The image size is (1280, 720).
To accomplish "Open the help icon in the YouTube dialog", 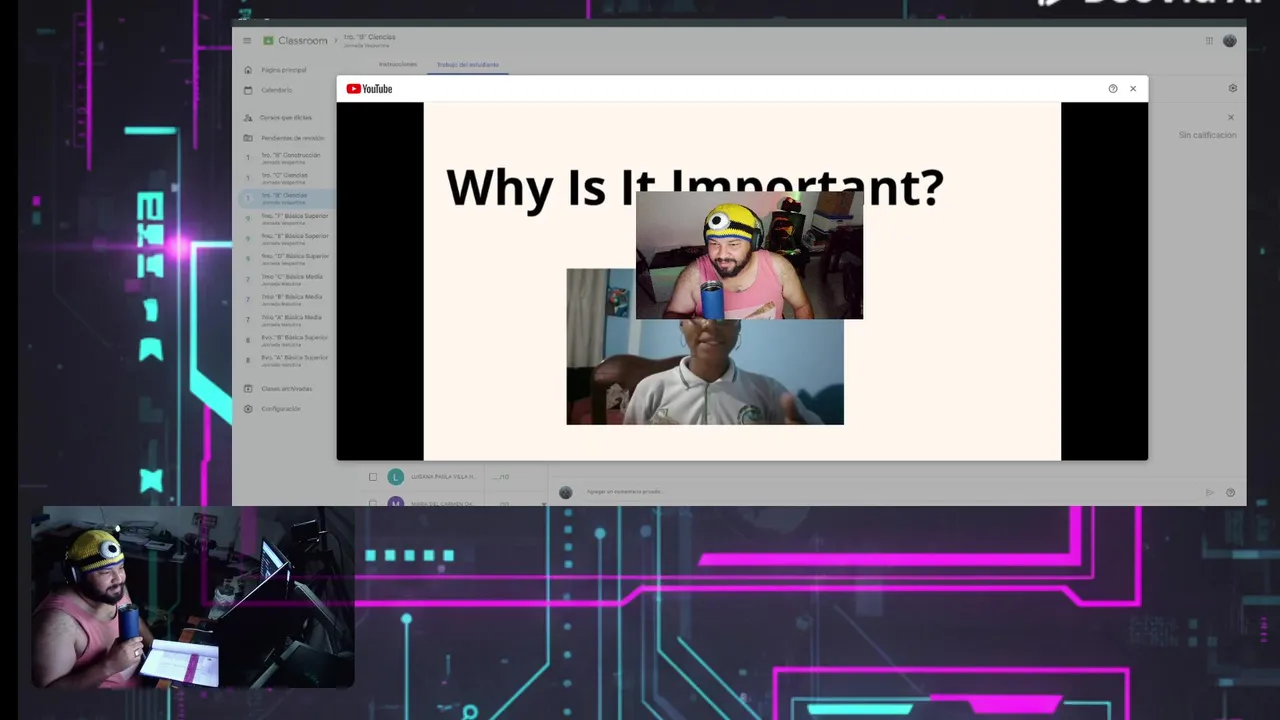I will point(1113,89).
